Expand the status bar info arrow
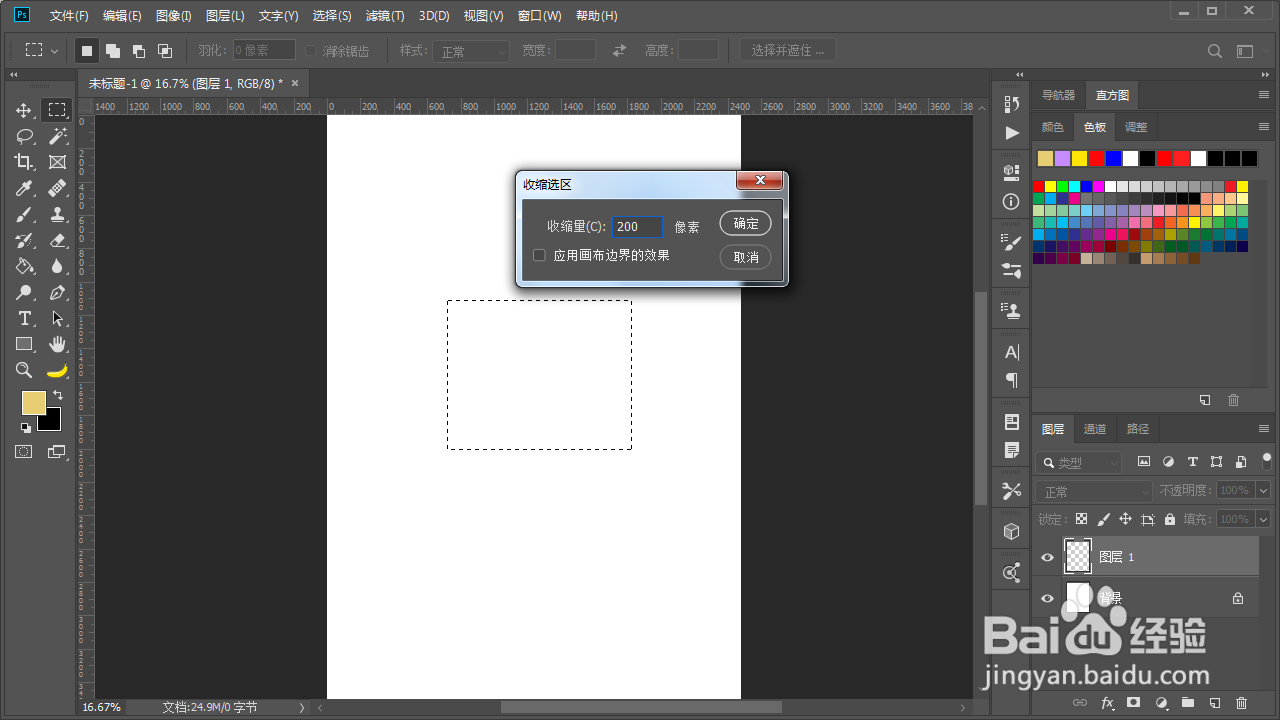The width and height of the screenshot is (1280, 720). [302, 707]
